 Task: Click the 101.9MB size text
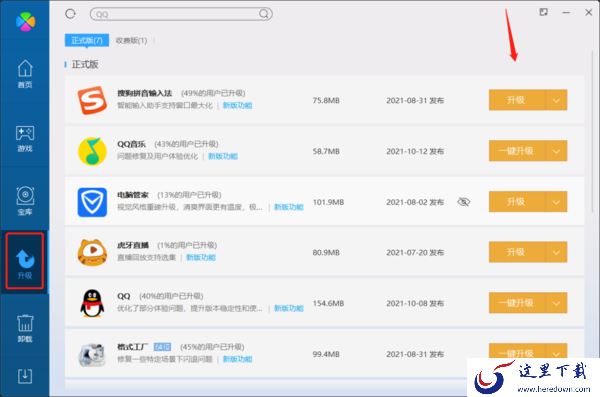point(328,202)
